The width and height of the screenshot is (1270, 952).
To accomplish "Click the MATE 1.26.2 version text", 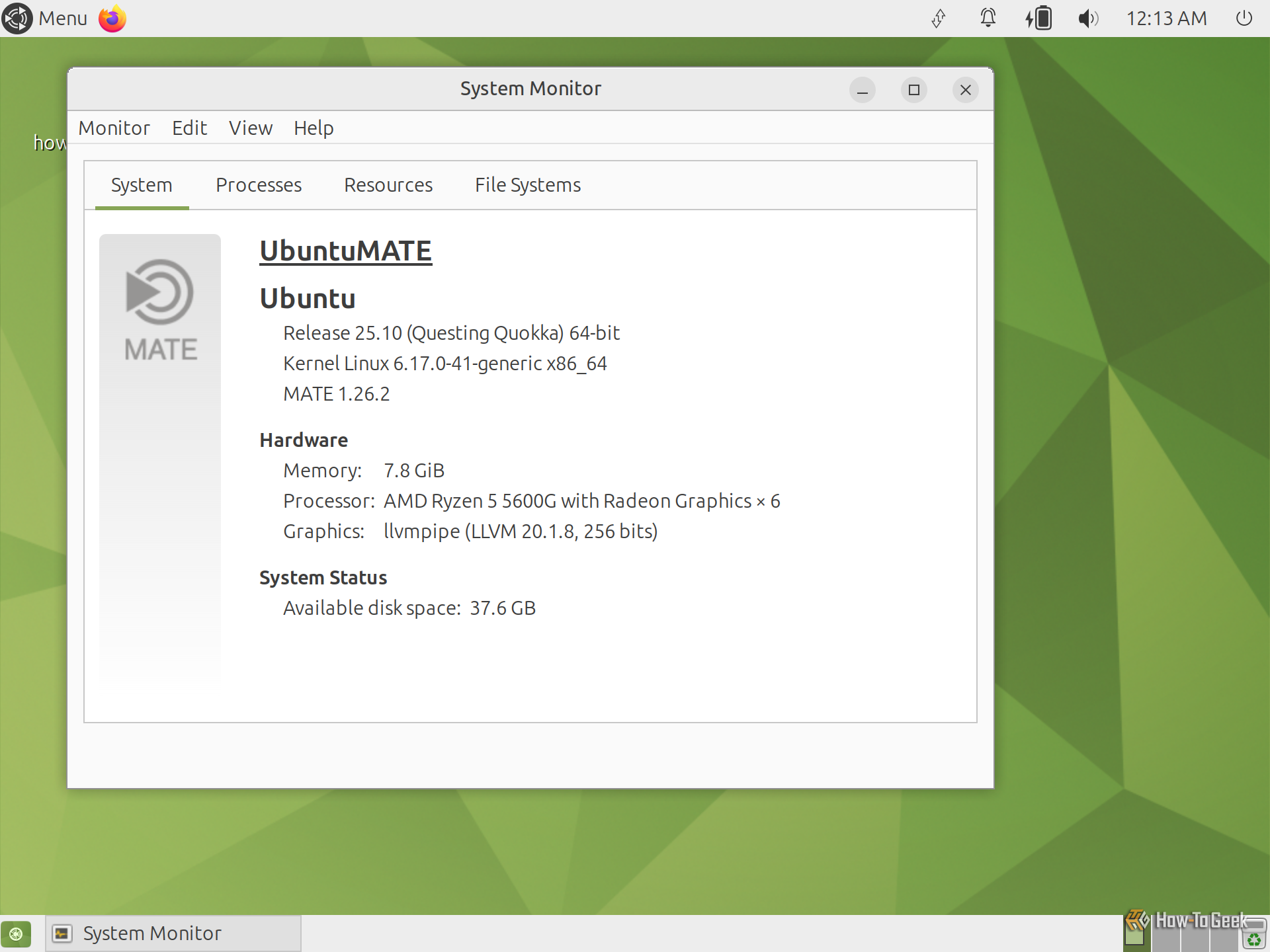I will (336, 394).
